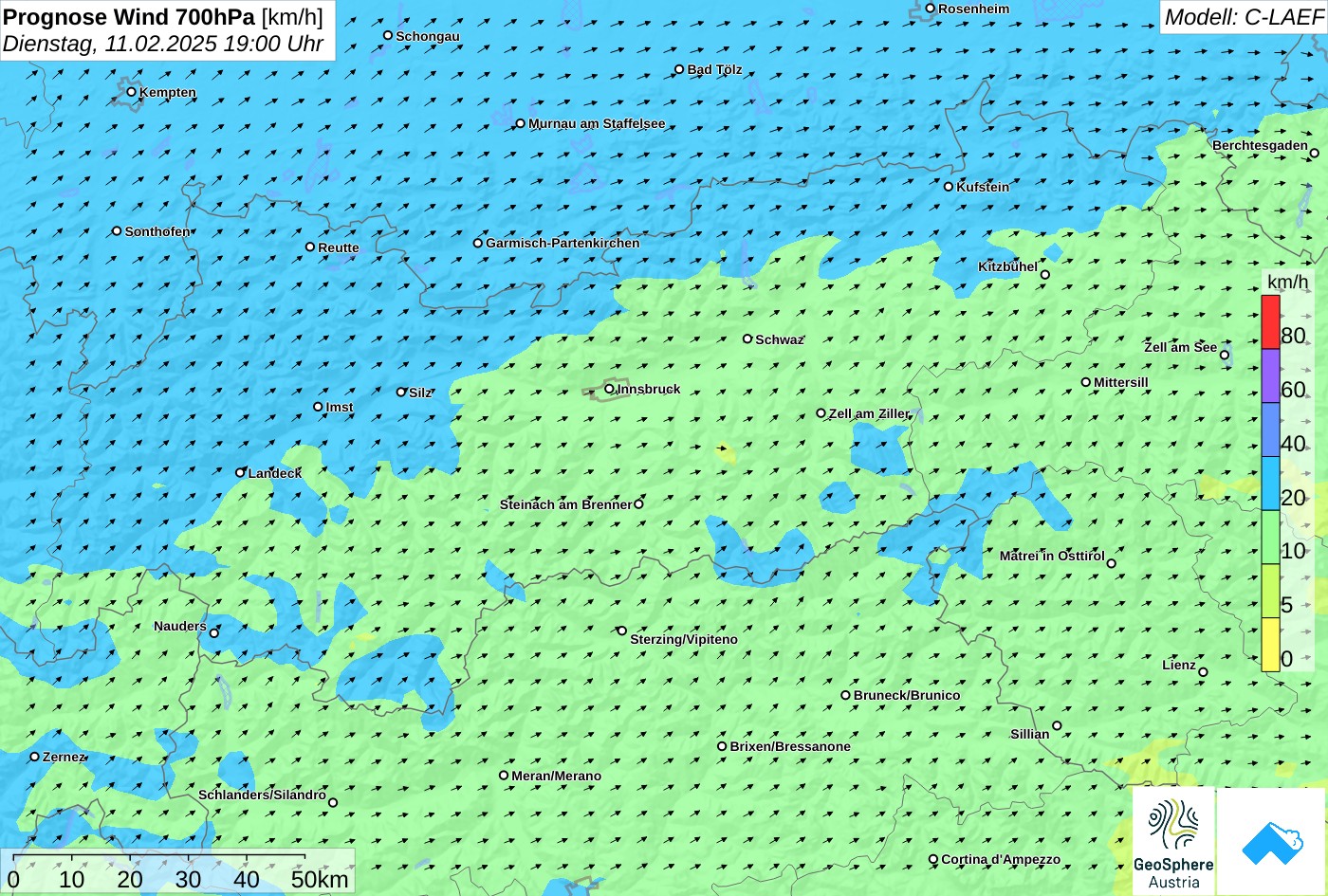The width and height of the screenshot is (1328, 896).
Task: Click the Schlanders/Silandro label
Action: click(x=262, y=795)
